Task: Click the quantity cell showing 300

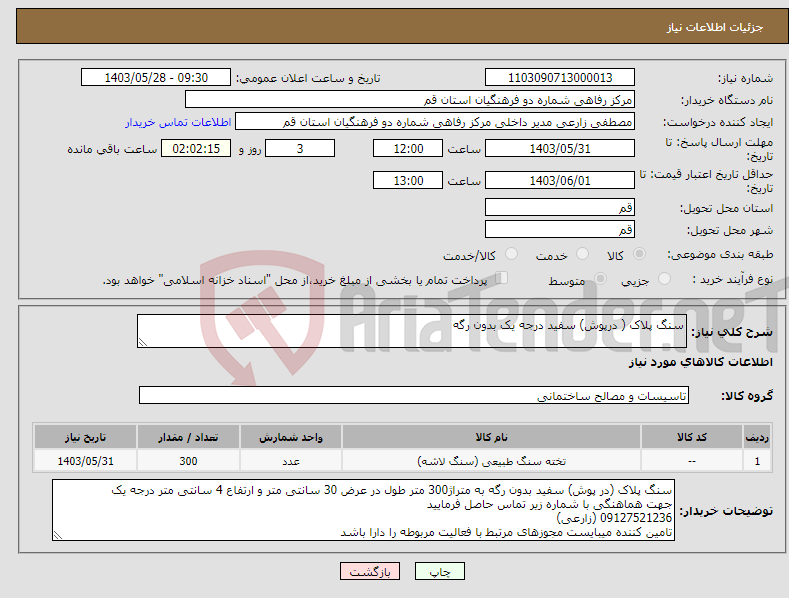Action: [188, 461]
